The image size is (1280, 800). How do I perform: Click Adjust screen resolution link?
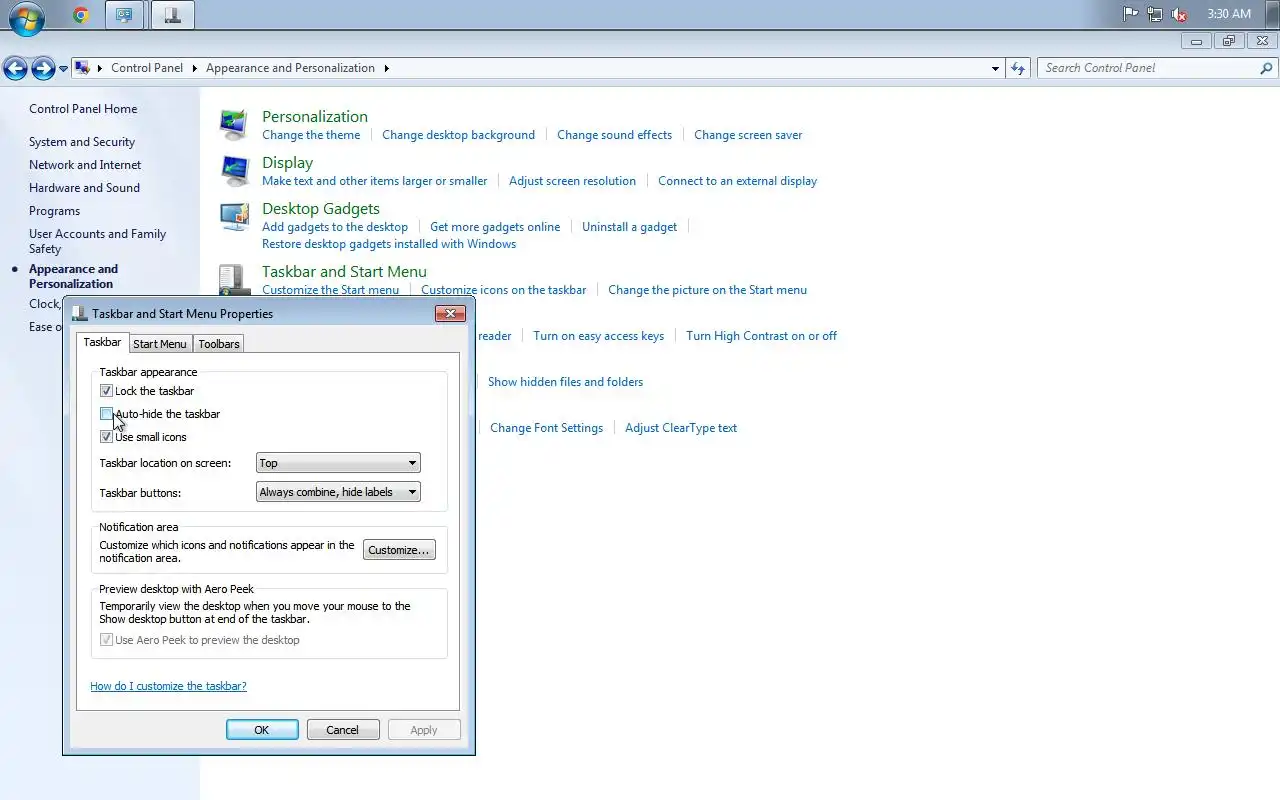tap(572, 181)
